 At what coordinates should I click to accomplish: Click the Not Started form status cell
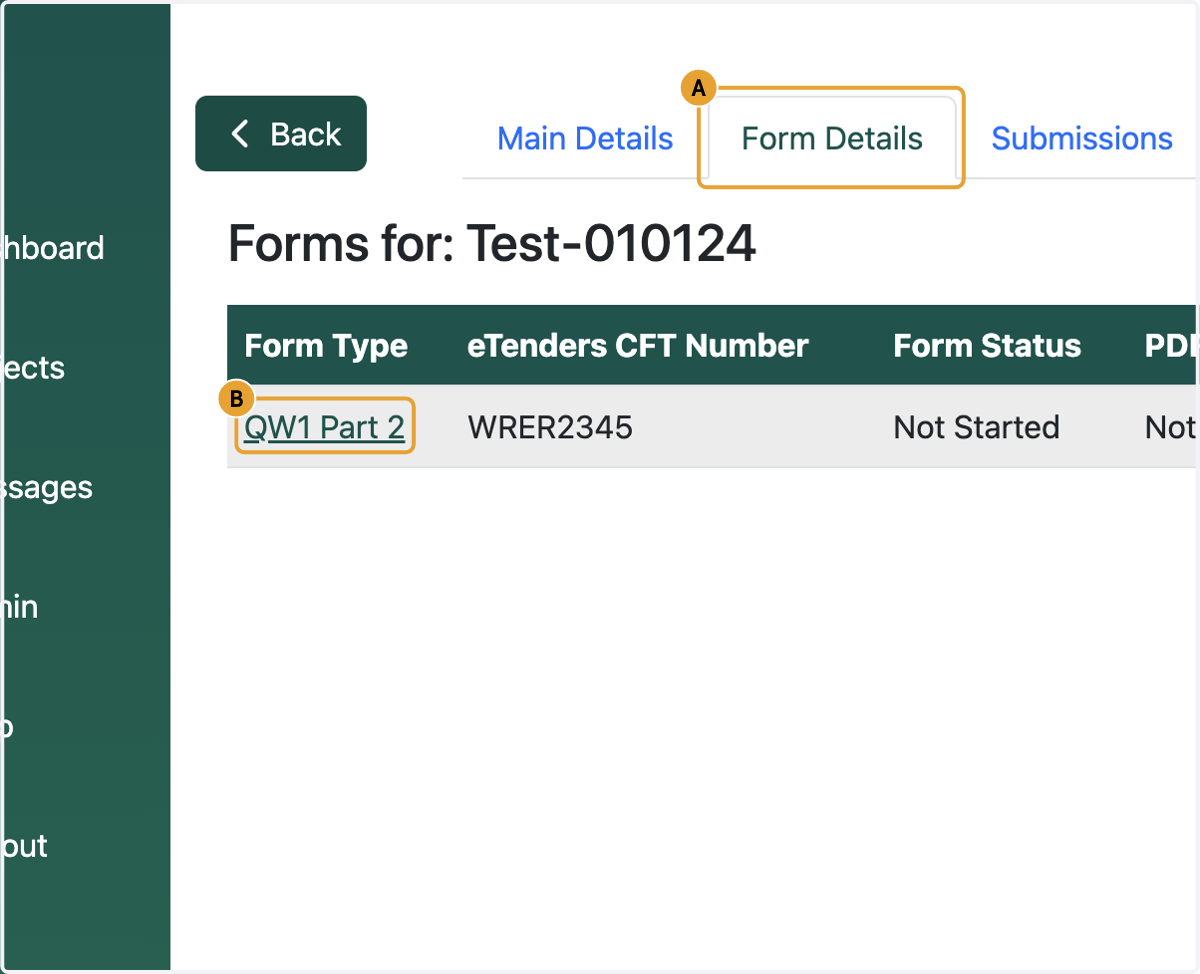(x=976, y=428)
